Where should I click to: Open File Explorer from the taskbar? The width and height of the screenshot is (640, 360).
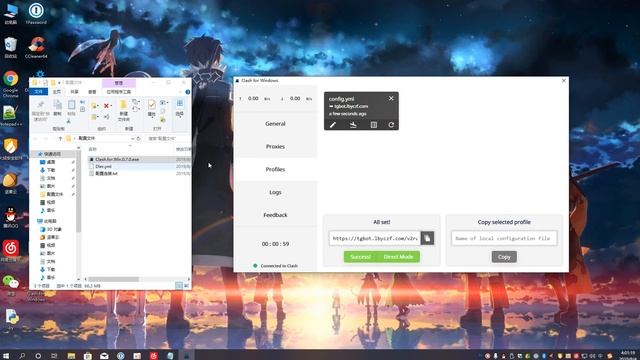pos(71,356)
